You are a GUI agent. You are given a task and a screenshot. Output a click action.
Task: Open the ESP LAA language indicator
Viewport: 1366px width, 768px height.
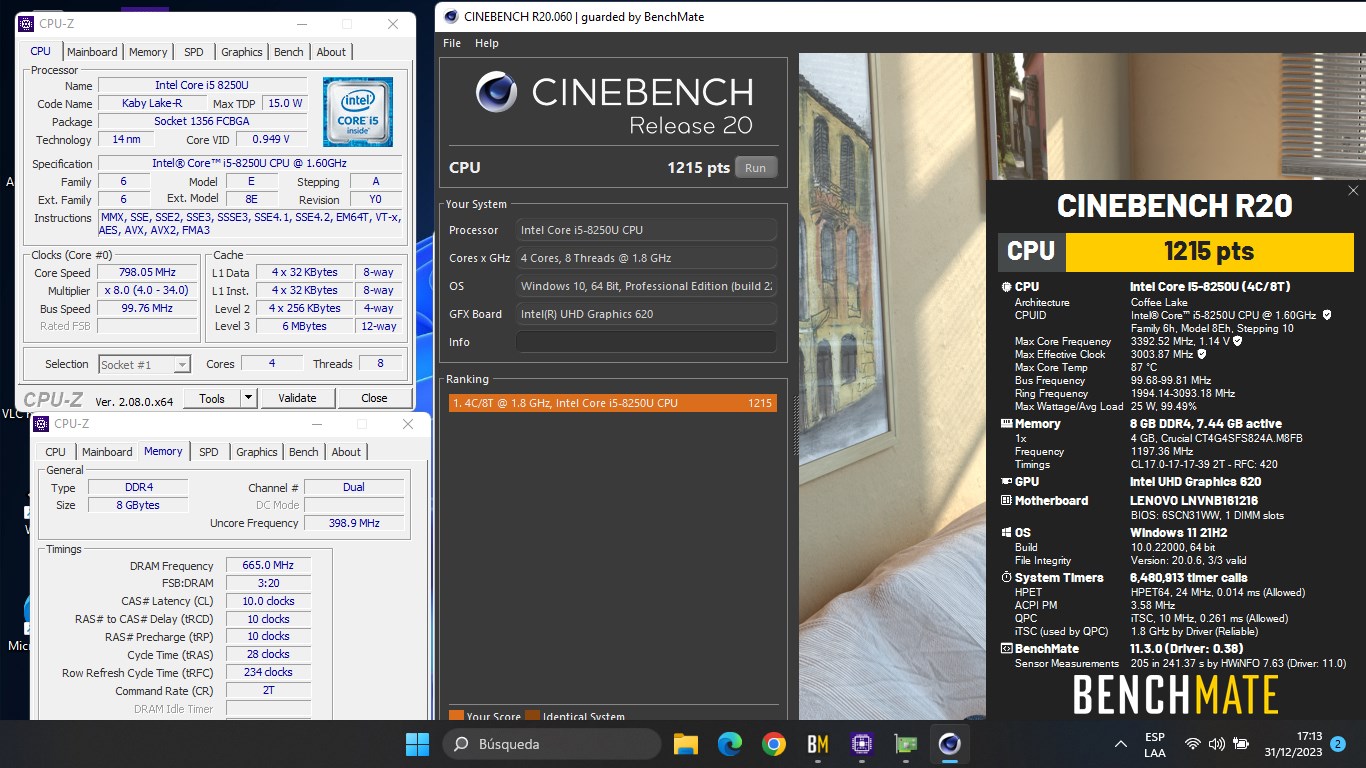[x=1154, y=744]
